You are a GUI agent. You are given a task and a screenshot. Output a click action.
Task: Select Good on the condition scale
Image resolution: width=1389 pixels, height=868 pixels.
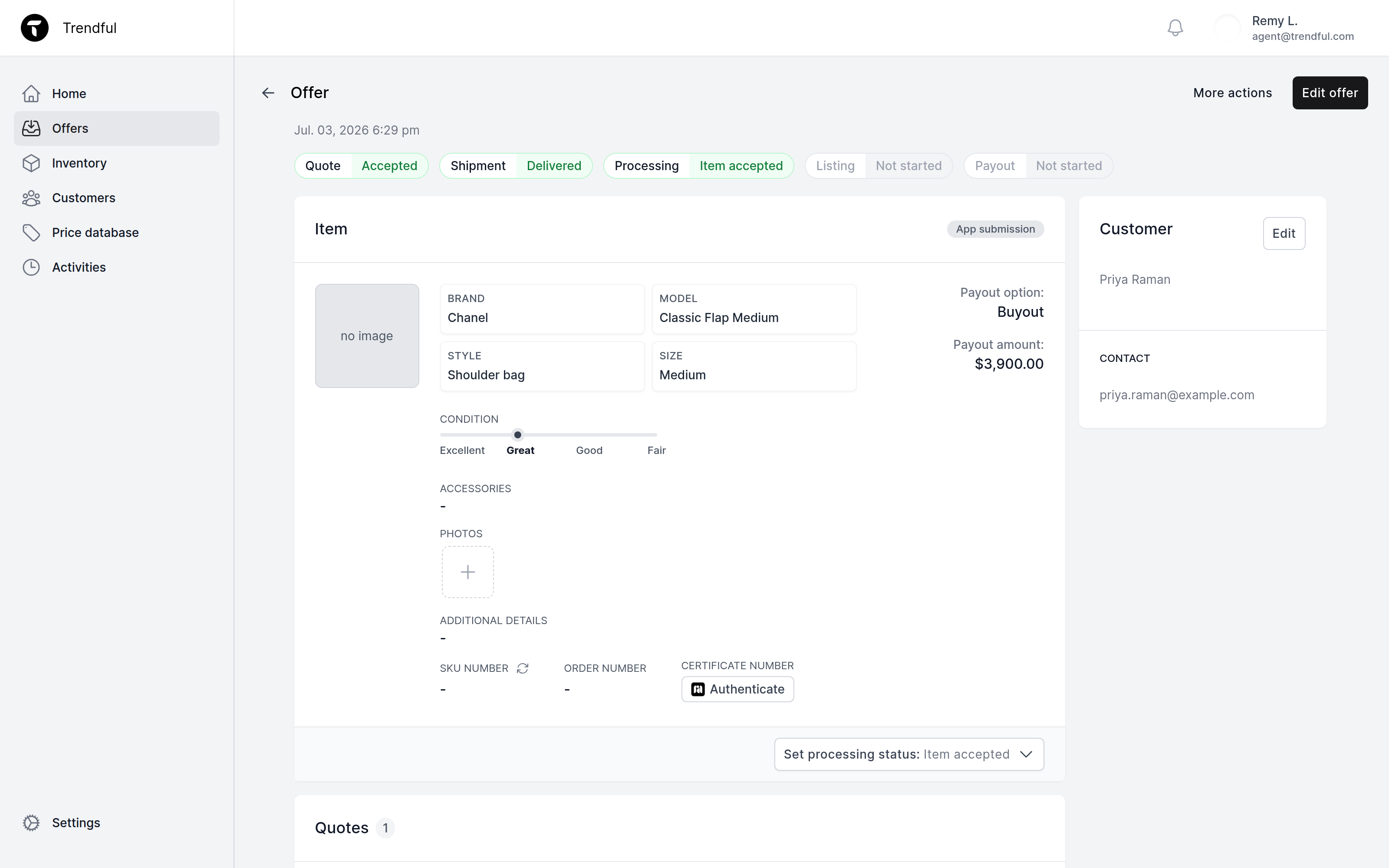589,450
